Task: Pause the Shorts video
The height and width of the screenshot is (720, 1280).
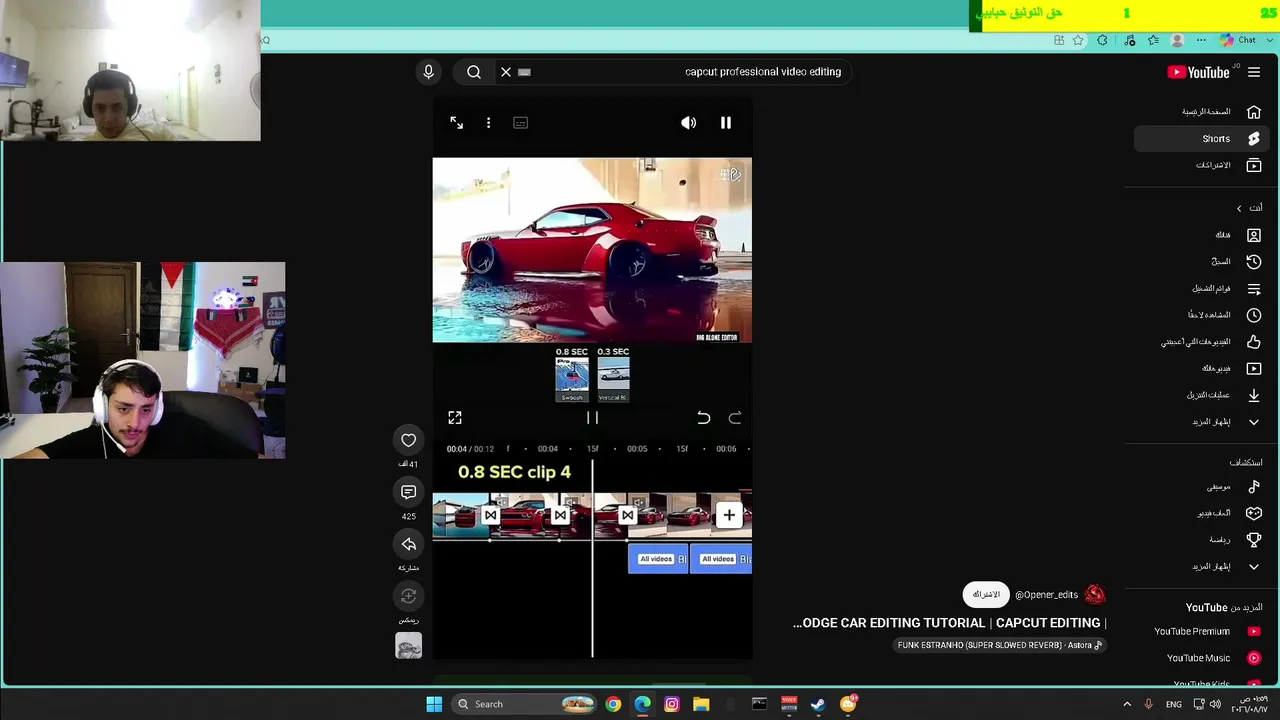Action: click(726, 123)
